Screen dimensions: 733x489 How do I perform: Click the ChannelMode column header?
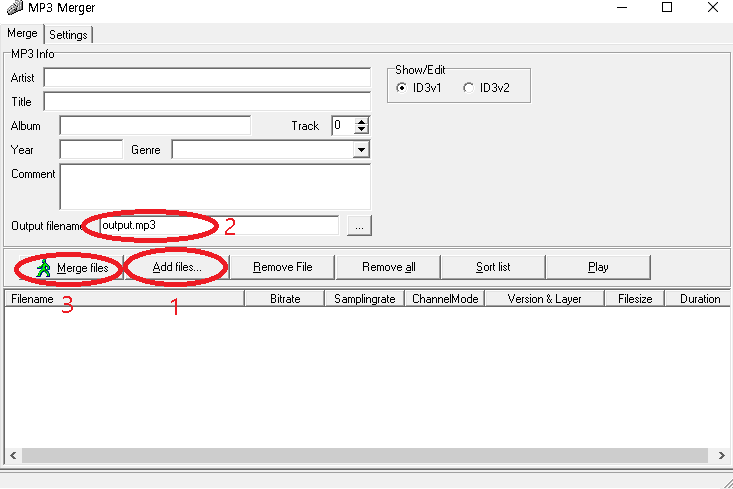(x=445, y=299)
